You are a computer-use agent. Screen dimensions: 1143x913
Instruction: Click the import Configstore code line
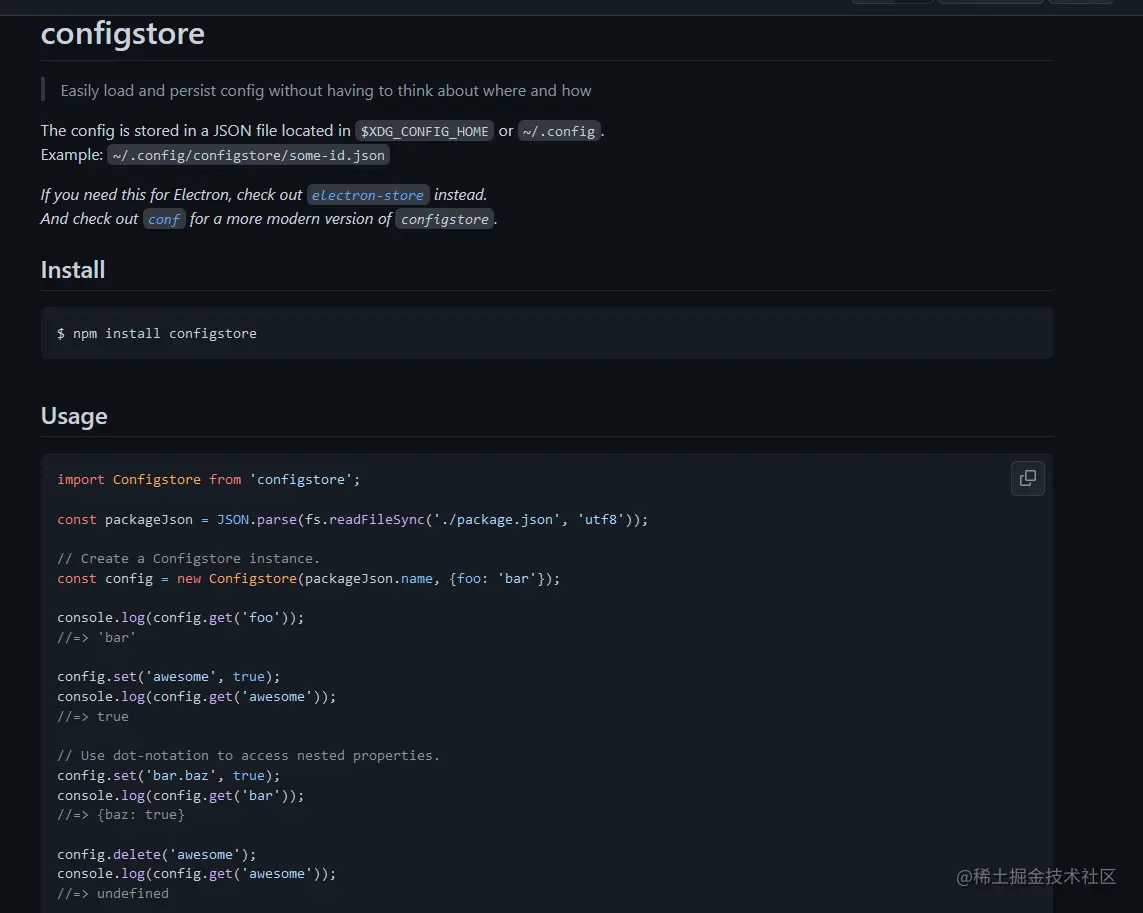pyautogui.click(x=208, y=479)
